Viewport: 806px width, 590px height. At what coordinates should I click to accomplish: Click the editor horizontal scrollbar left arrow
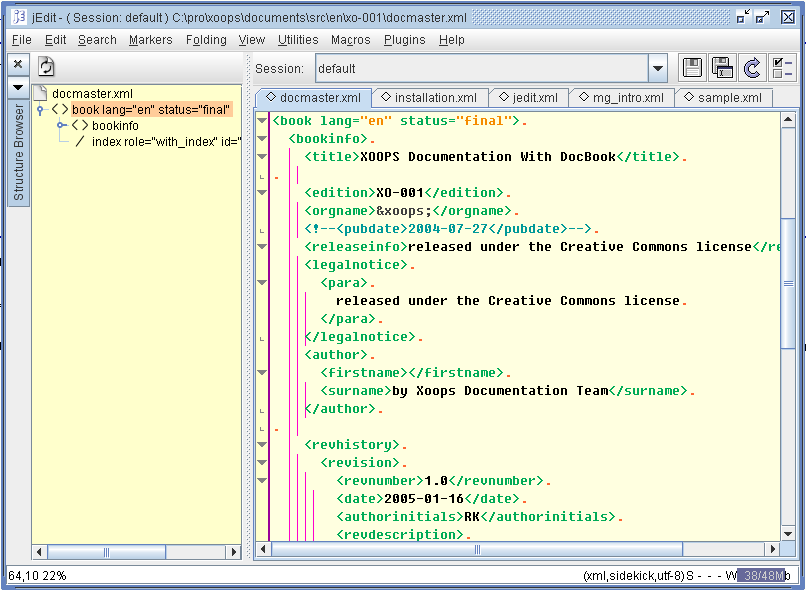pyautogui.click(x=263, y=549)
